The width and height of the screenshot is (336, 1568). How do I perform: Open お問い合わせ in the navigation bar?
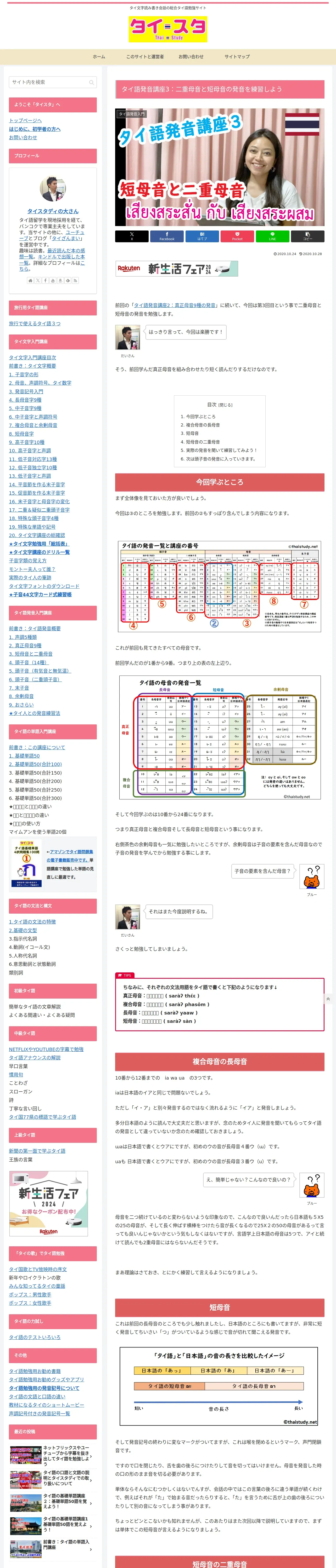pyautogui.click(x=191, y=57)
